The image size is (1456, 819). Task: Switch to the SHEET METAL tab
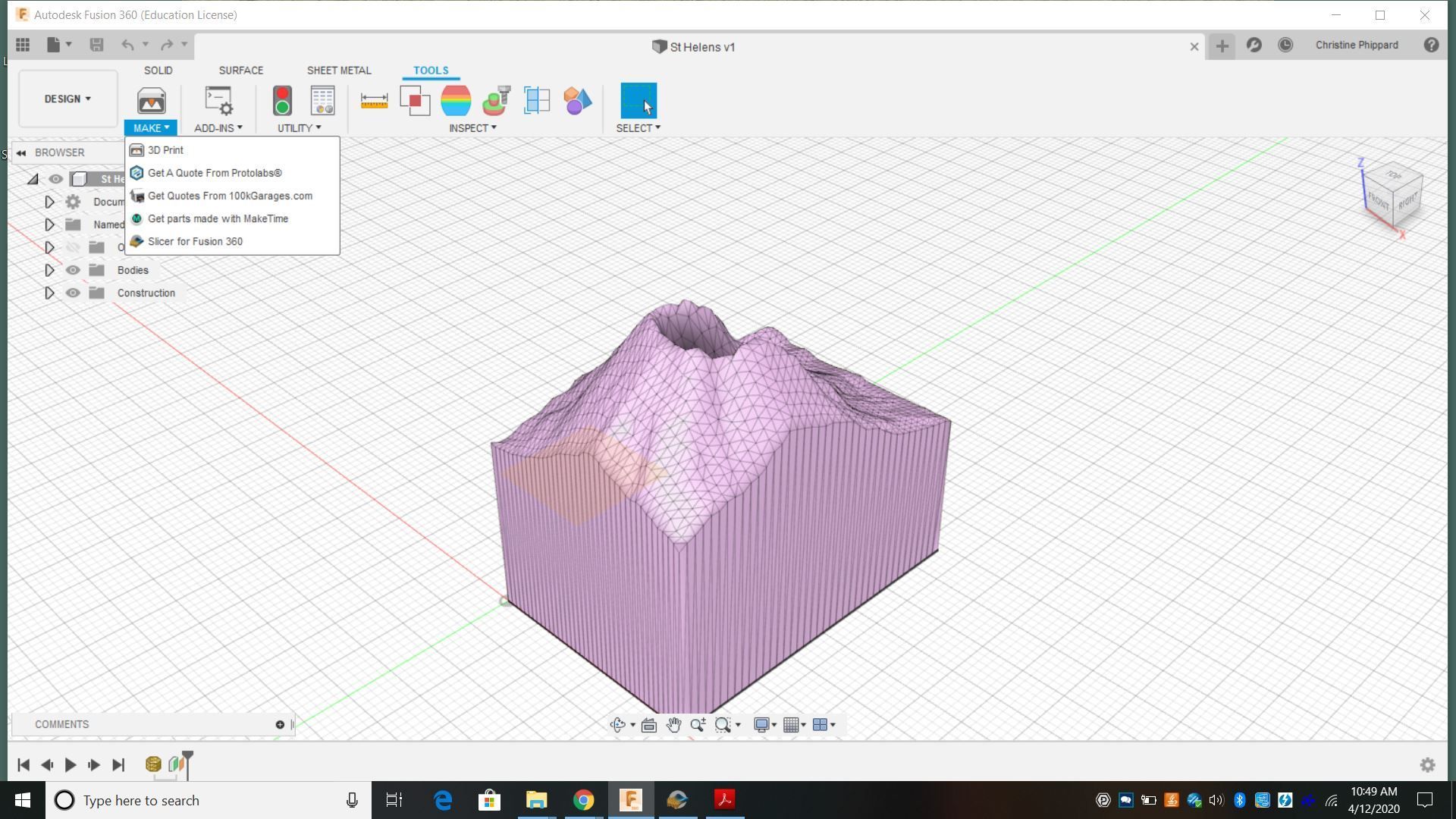click(339, 70)
